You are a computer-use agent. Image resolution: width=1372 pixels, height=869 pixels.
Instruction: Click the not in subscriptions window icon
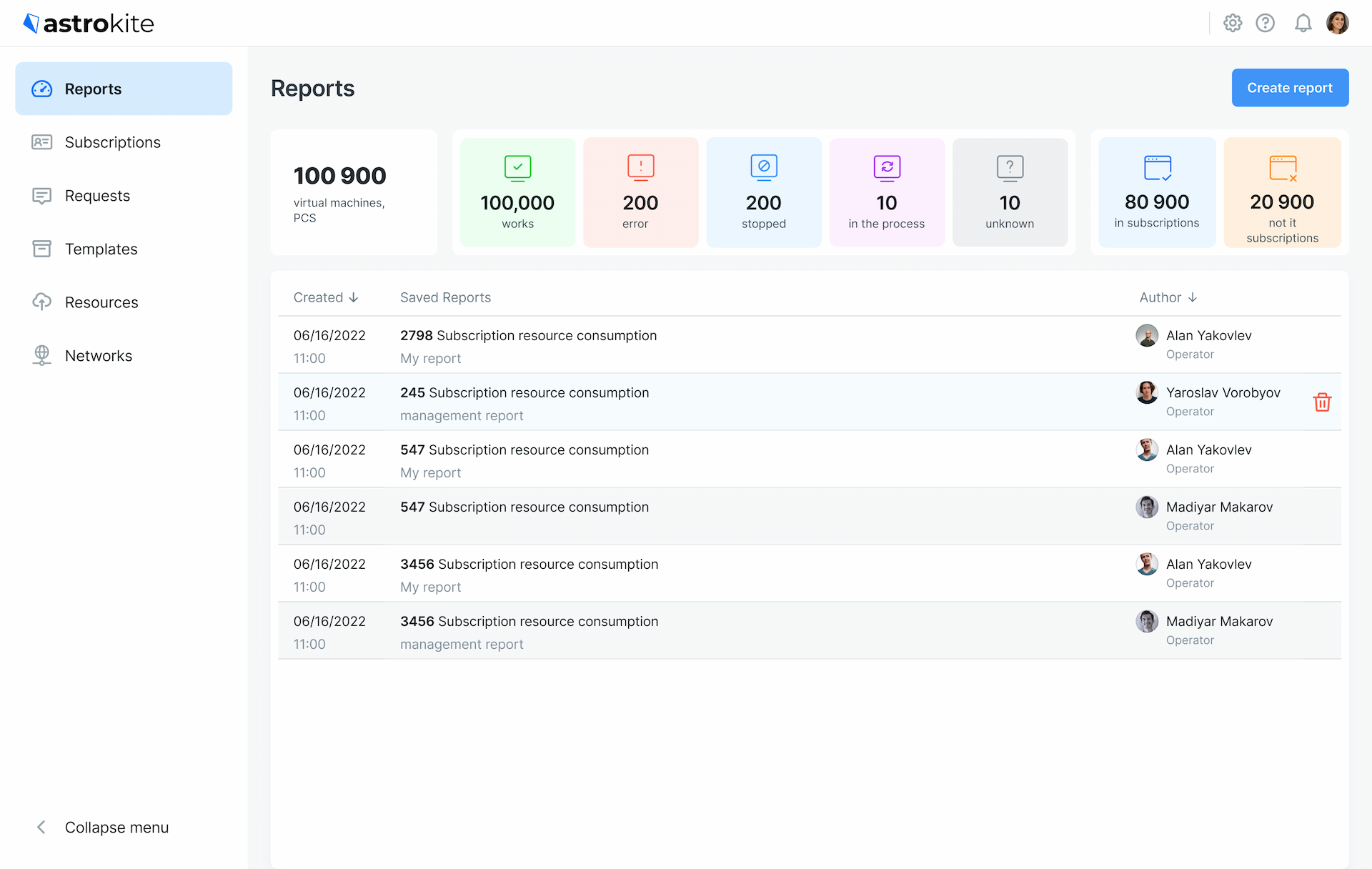click(1283, 168)
